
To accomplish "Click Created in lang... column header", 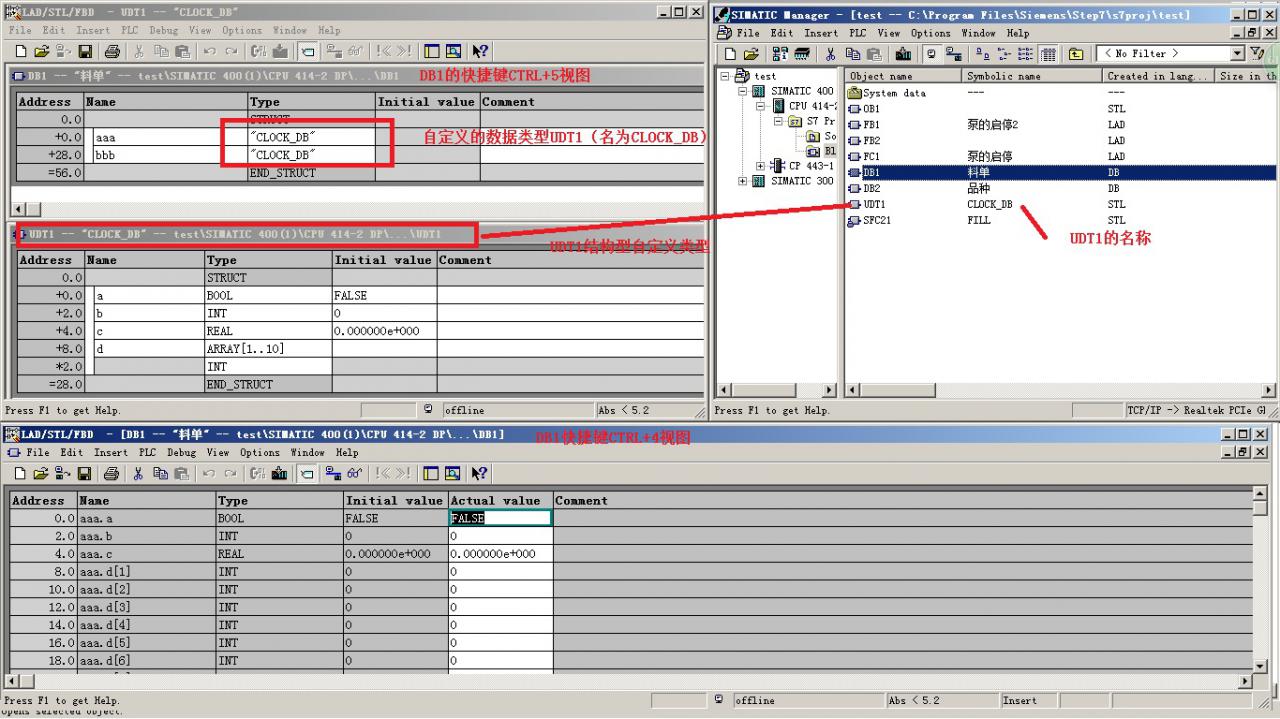I will click(x=1159, y=76).
